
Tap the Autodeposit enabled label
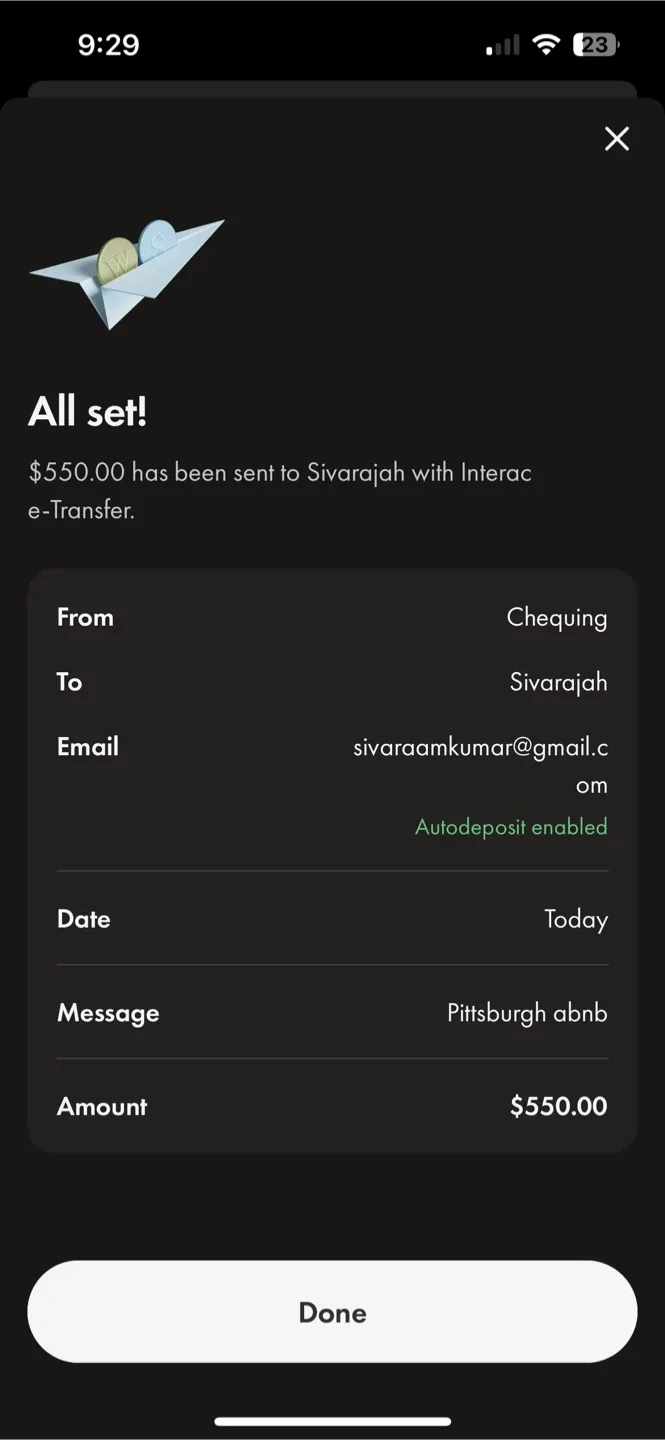511,827
